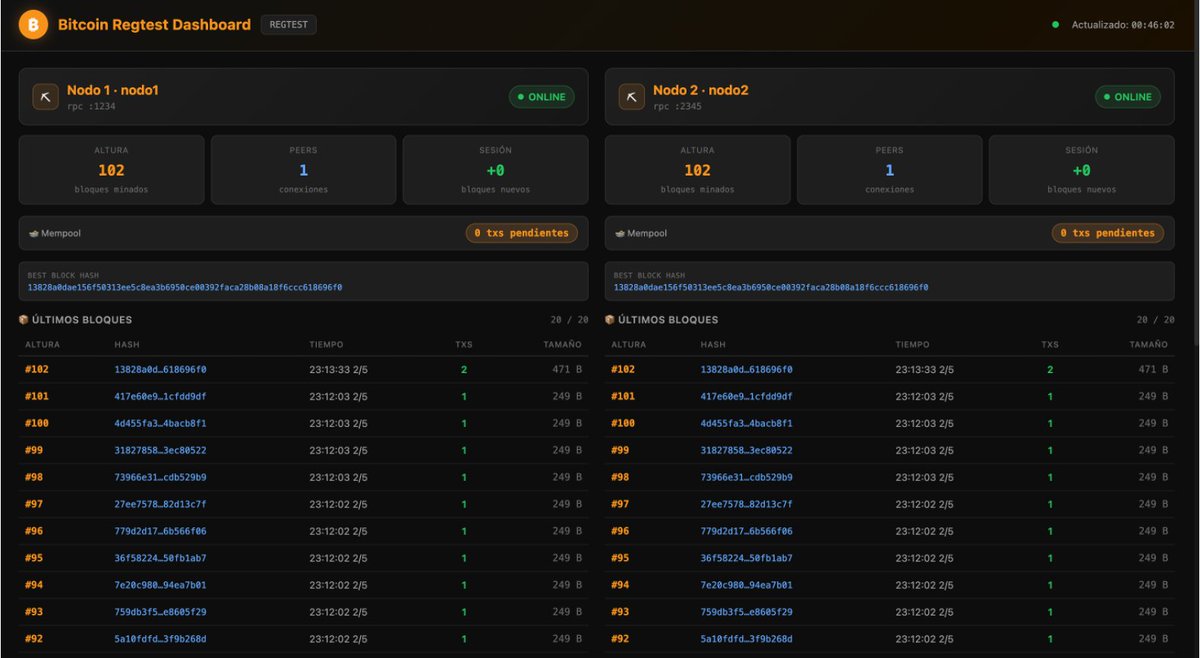Click Nodo 2 '0 txs pendientes' badge

click(1107, 233)
